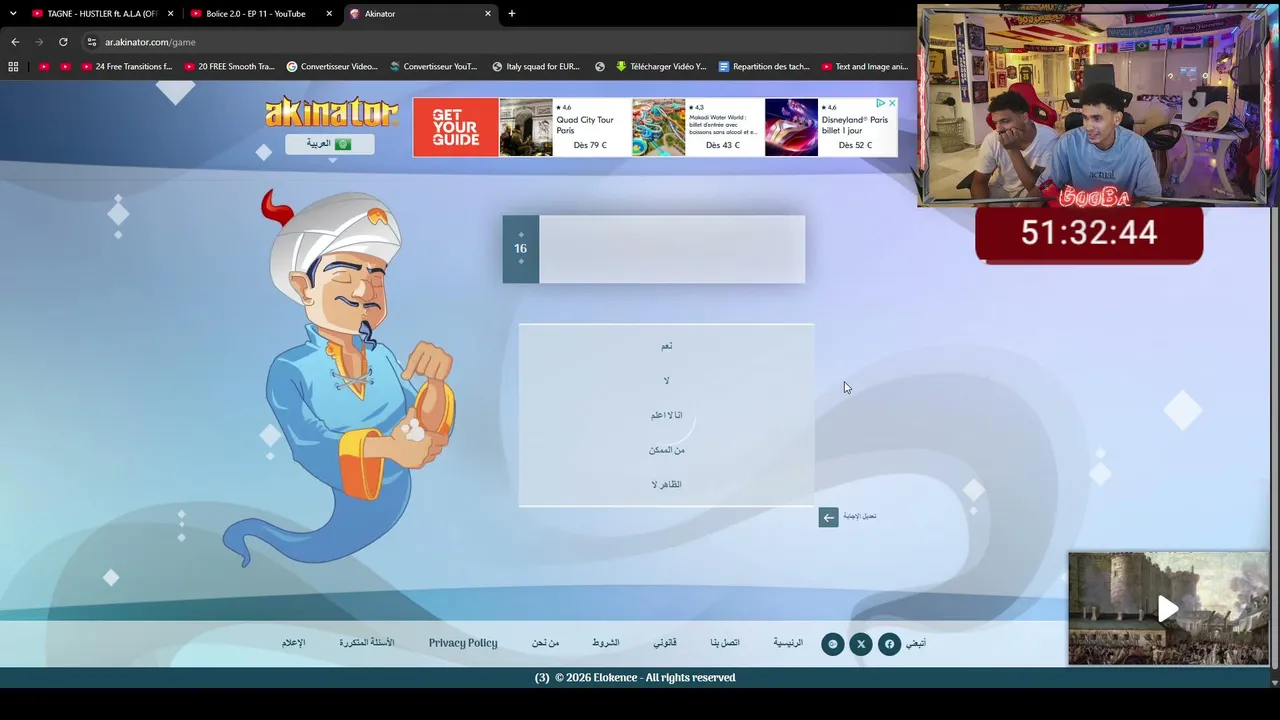Open the first YouTube bookmark icon
The height and width of the screenshot is (720, 1280).
[44, 67]
